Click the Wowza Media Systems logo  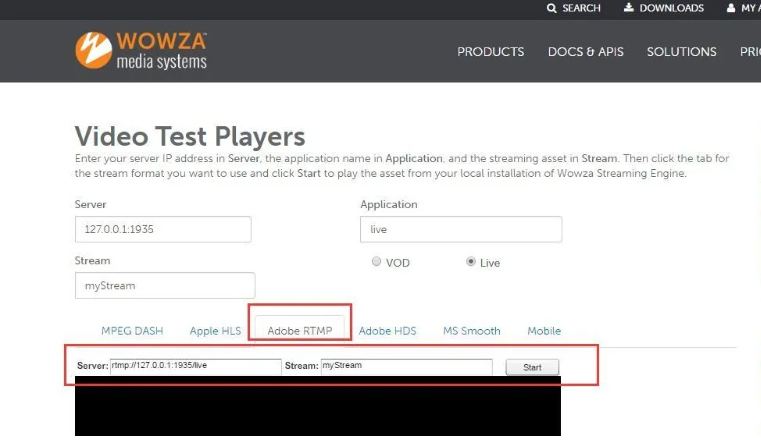click(141, 51)
